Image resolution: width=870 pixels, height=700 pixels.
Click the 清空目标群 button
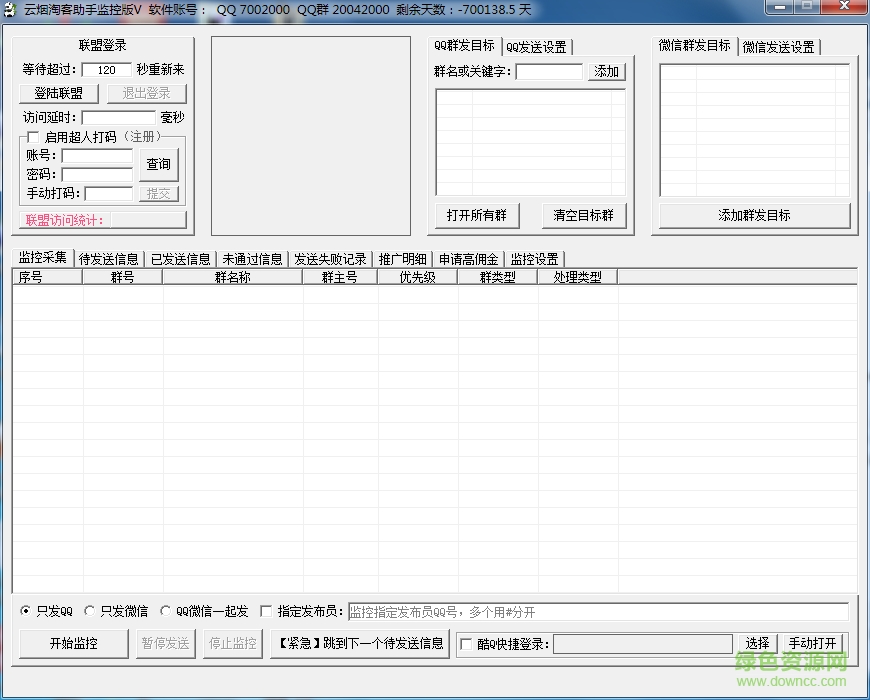pyautogui.click(x=584, y=214)
